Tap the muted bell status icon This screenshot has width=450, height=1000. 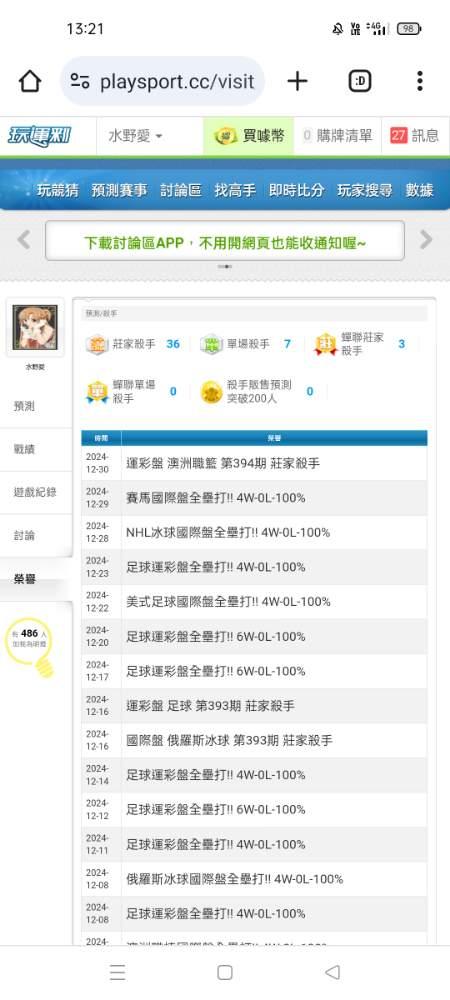click(338, 29)
